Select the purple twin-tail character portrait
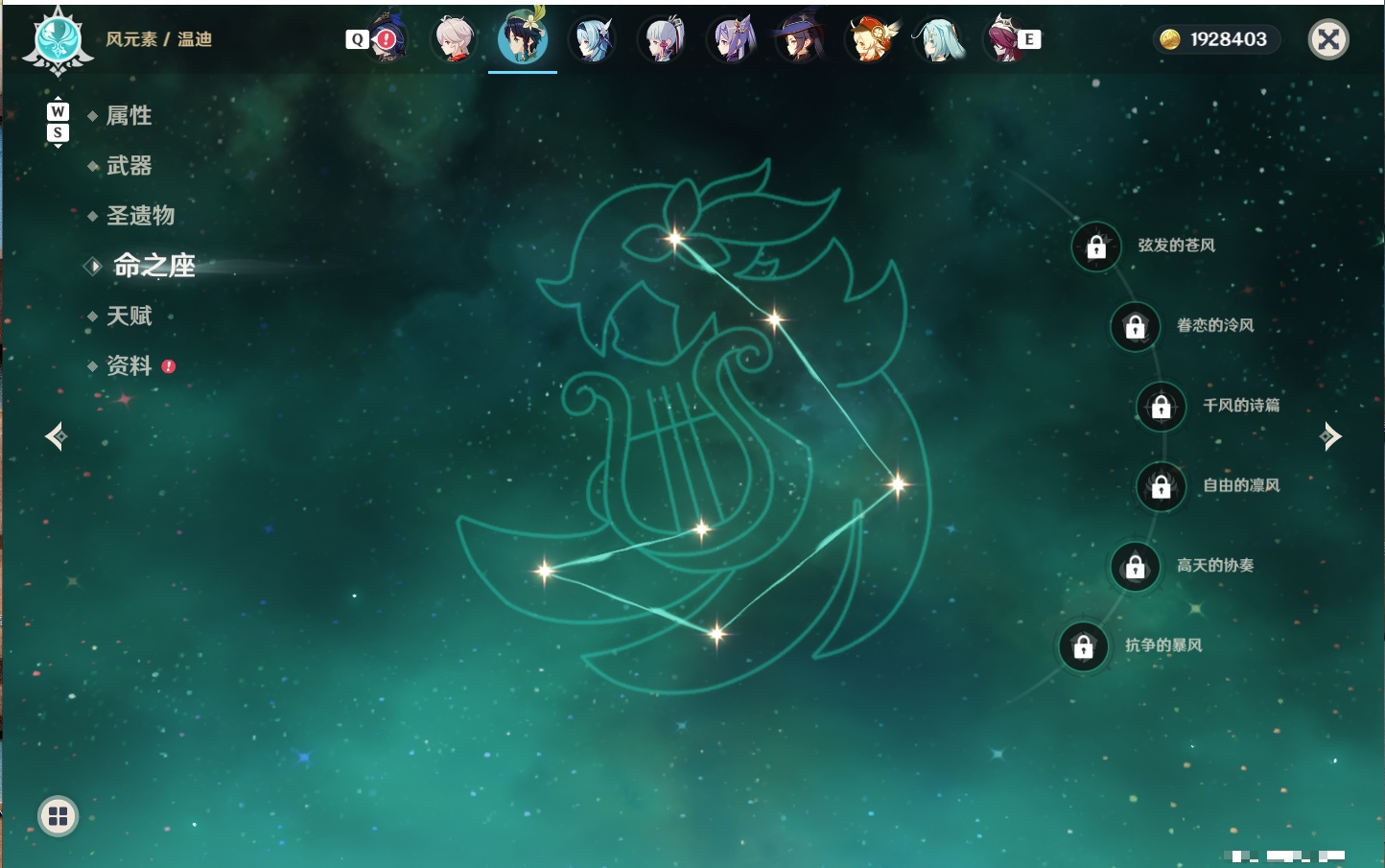Viewport: 1385px width, 868px height. pyautogui.click(x=733, y=39)
